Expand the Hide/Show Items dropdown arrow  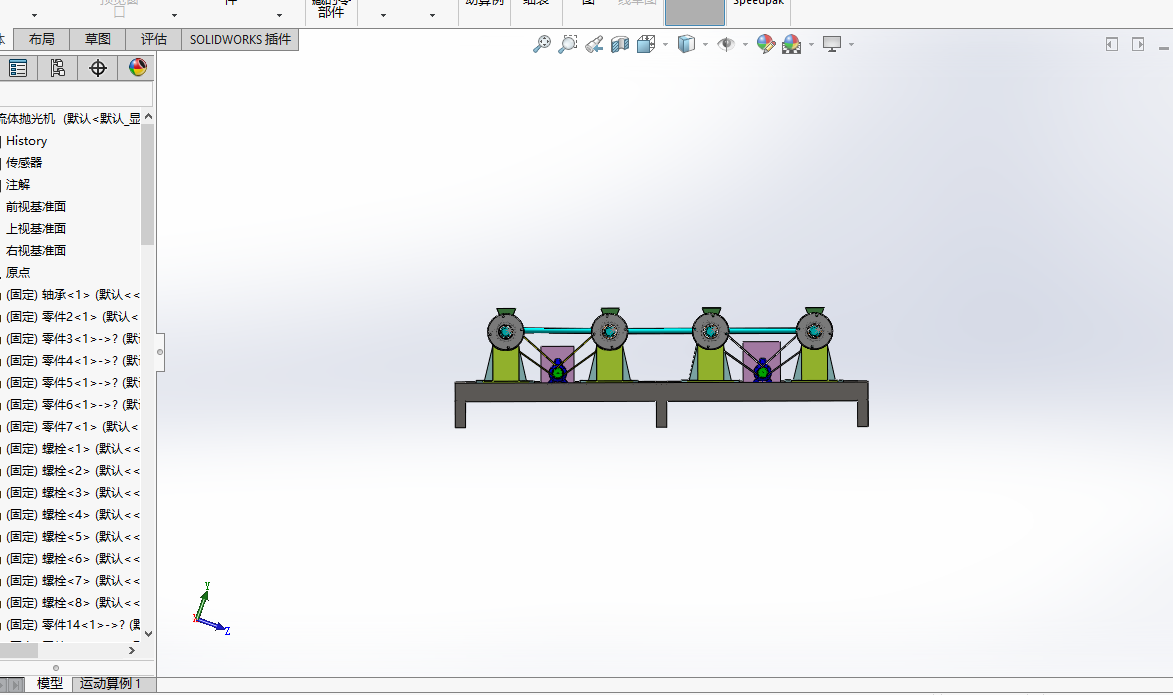click(745, 45)
